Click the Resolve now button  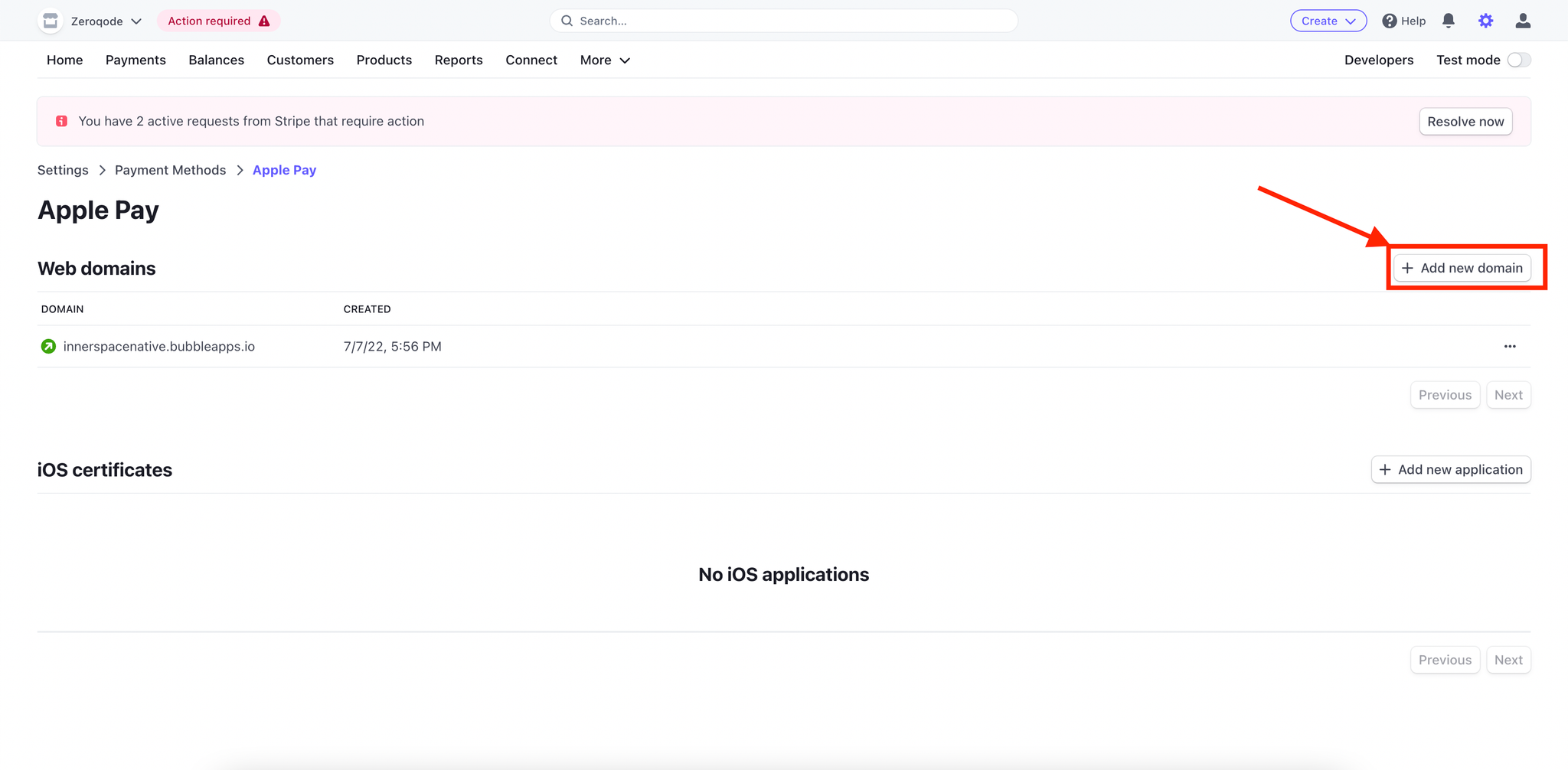(x=1465, y=122)
